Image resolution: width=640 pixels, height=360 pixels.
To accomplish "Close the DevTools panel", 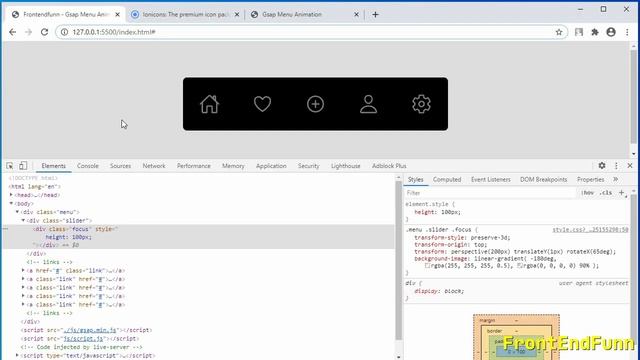I will (x=630, y=166).
